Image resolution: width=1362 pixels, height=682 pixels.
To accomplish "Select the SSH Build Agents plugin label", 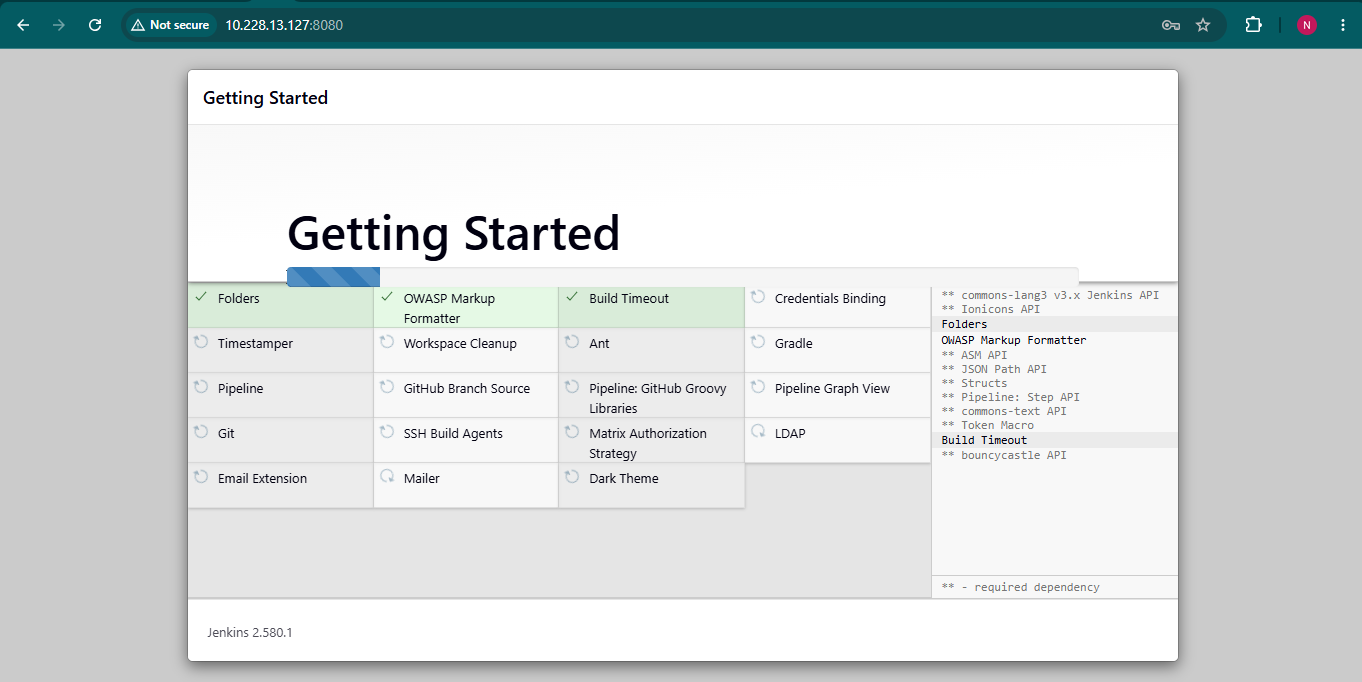I will pyautogui.click(x=453, y=433).
